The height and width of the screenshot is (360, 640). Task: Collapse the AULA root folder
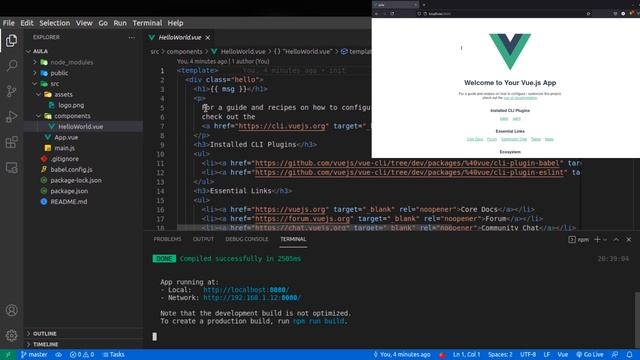click(x=29, y=51)
